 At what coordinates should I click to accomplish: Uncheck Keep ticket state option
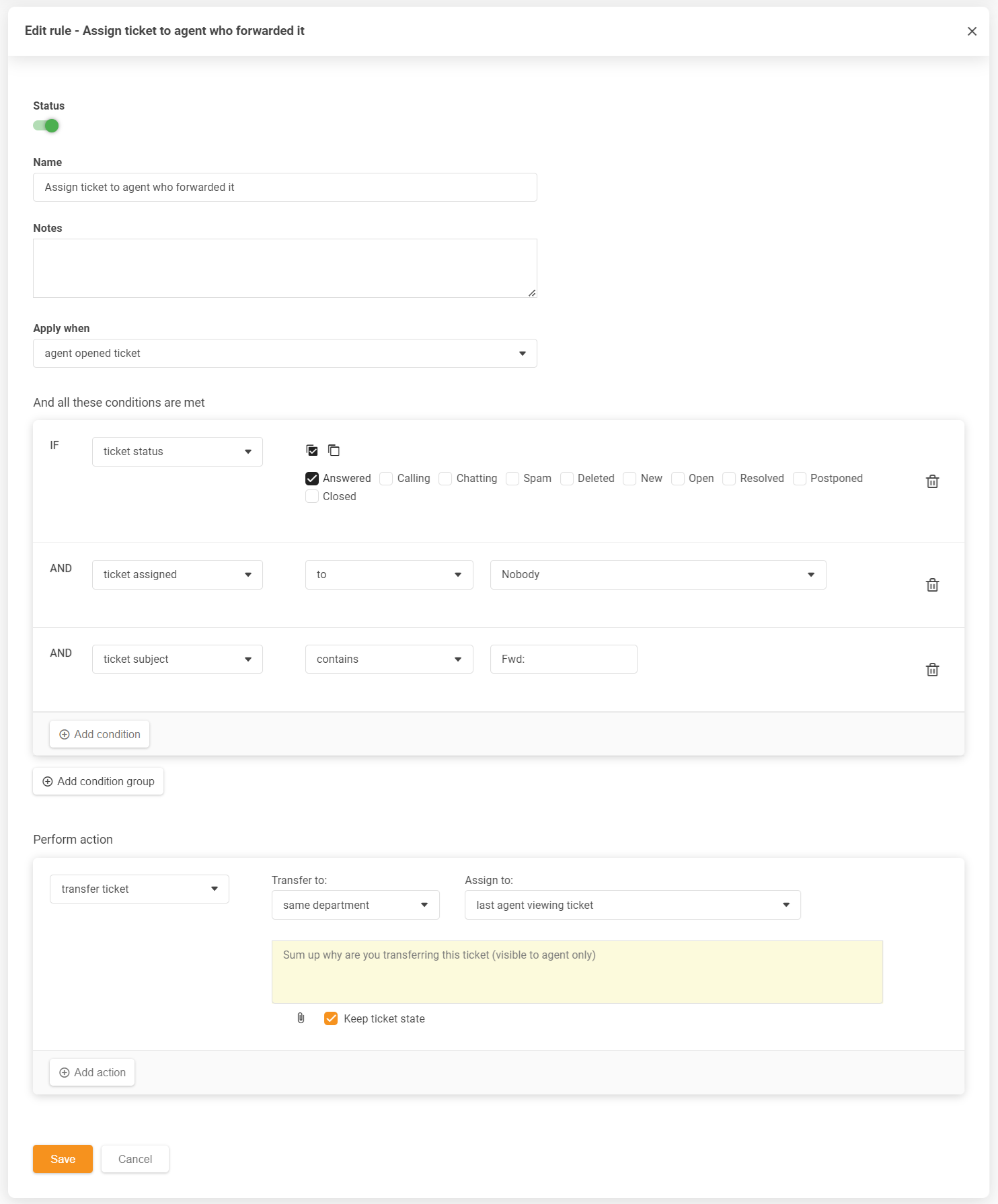(331, 1018)
